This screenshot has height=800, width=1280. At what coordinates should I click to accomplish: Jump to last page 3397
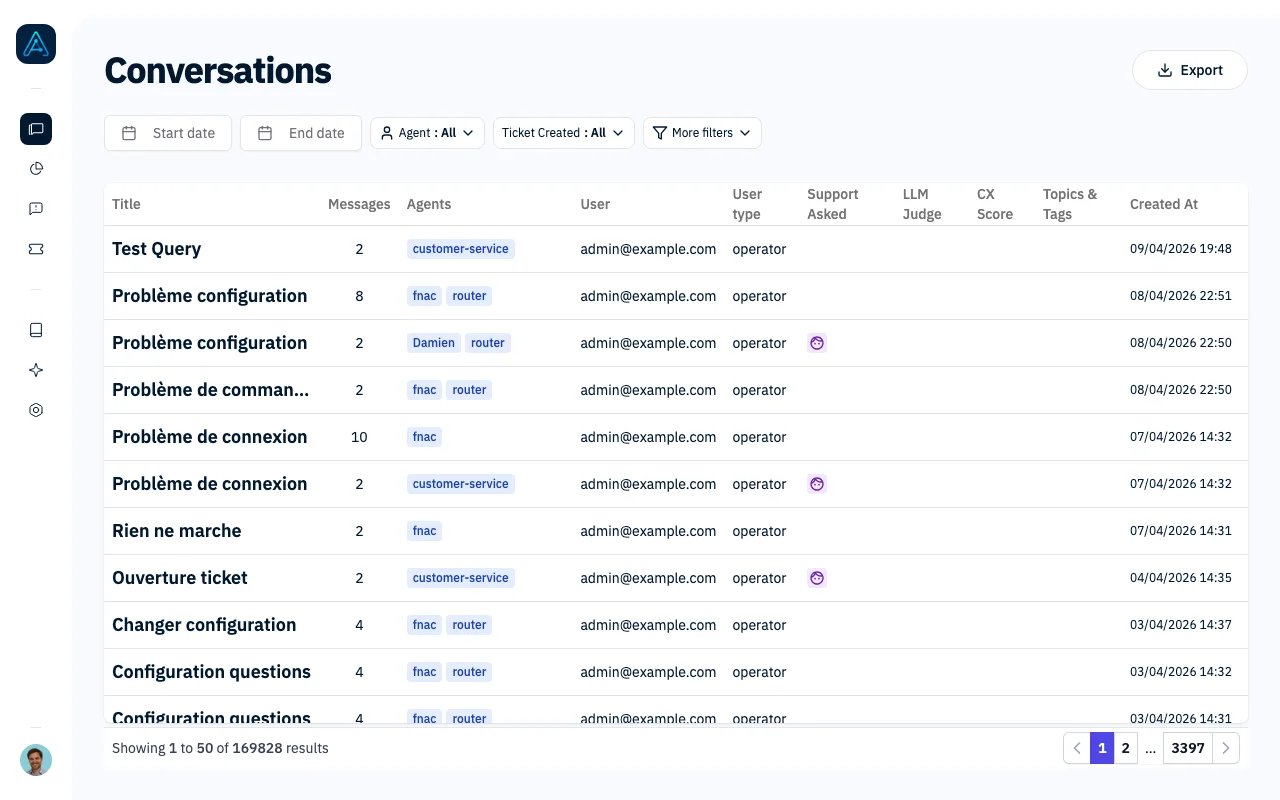click(1188, 748)
